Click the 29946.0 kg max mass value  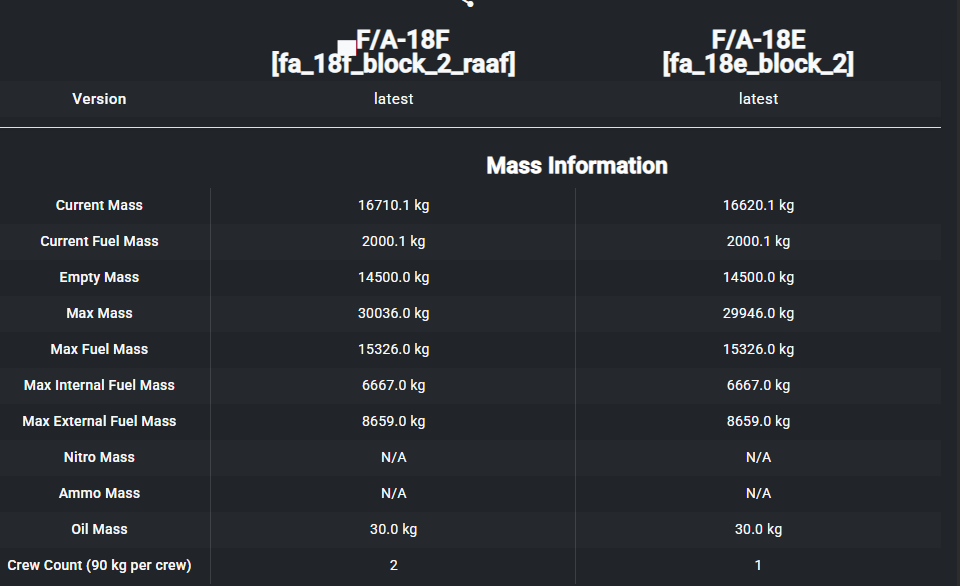(758, 313)
